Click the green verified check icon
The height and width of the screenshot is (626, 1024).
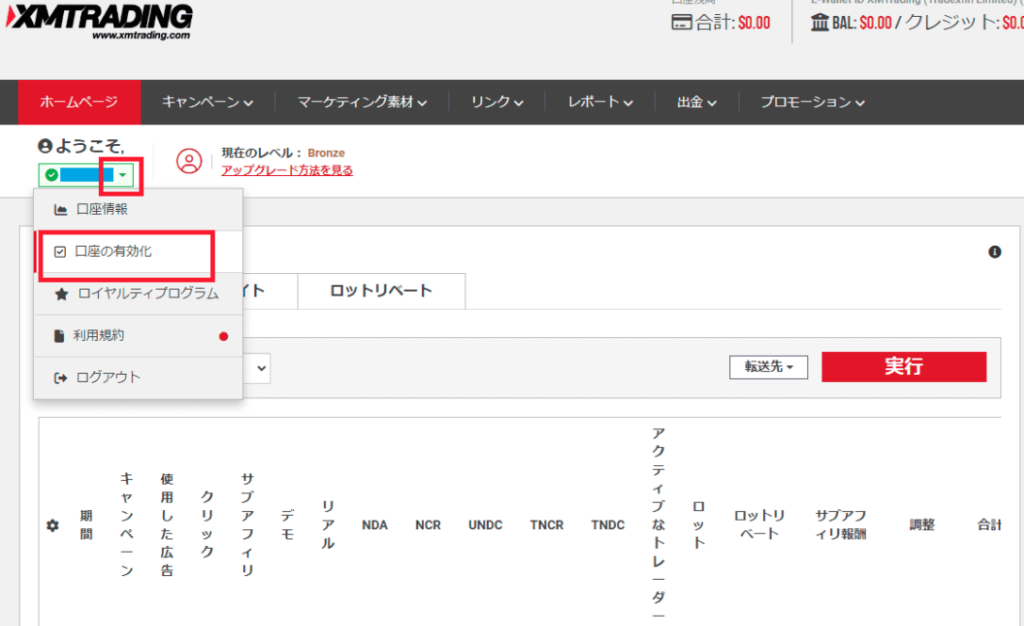(x=51, y=176)
